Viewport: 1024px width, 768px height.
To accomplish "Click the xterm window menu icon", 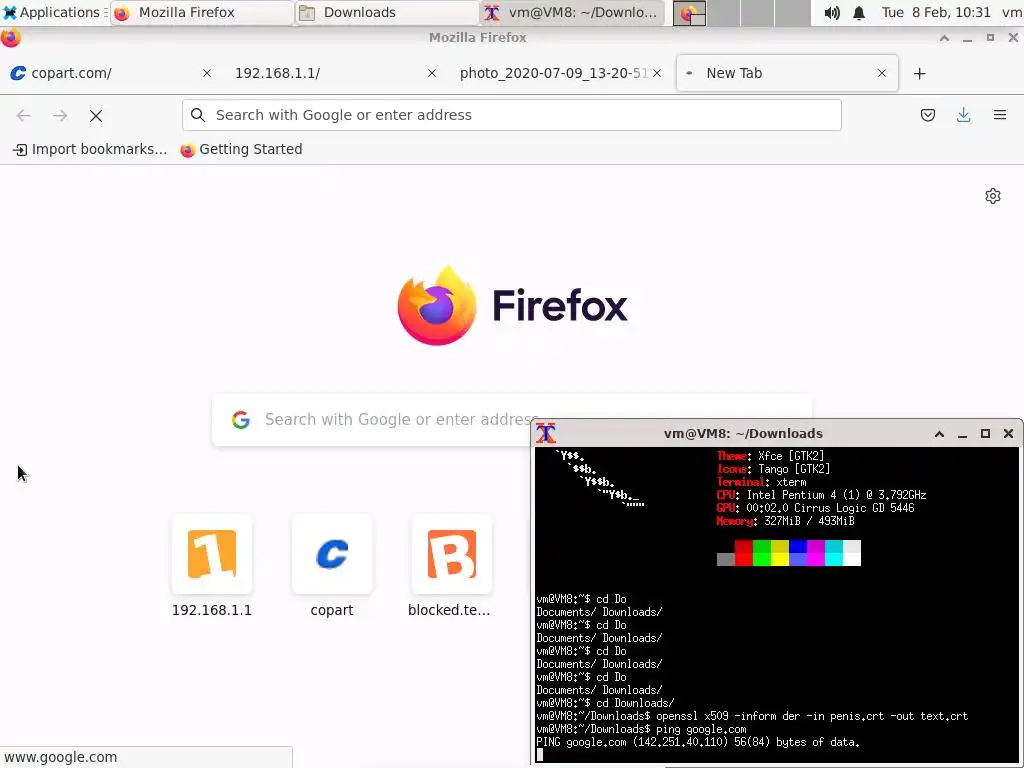I will (x=546, y=433).
